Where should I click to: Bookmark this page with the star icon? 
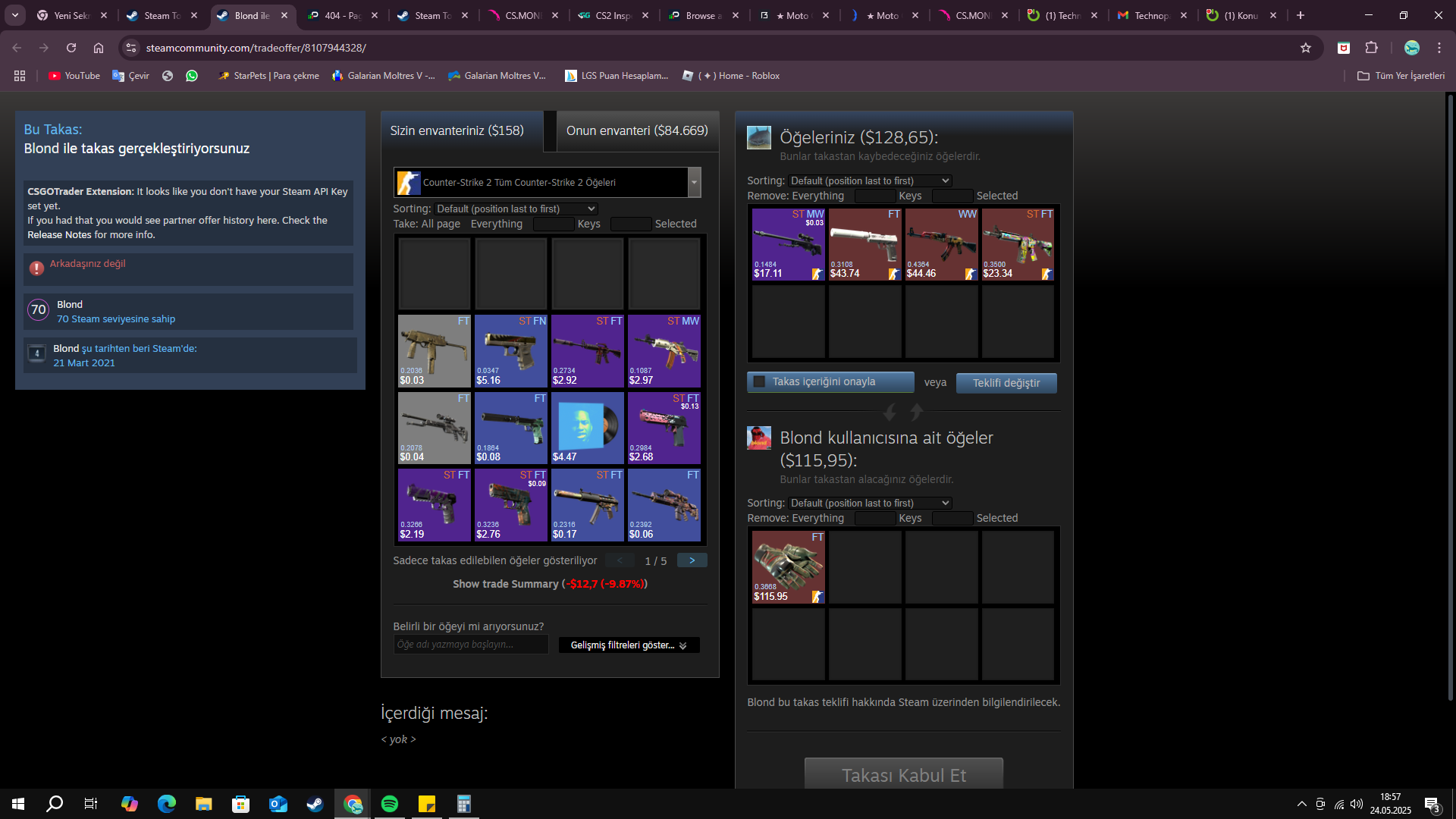coord(1306,48)
